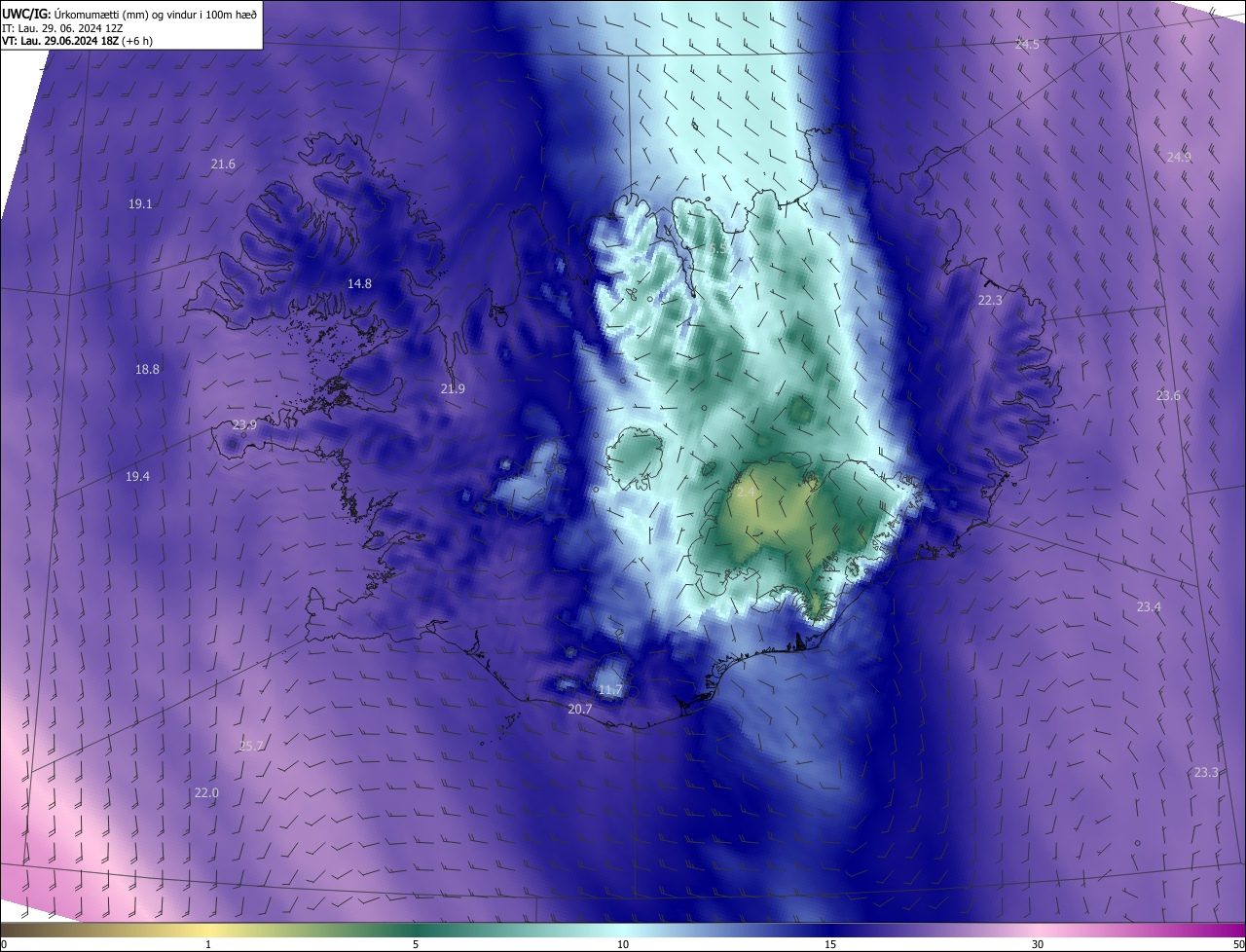The width and height of the screenshot is (1246, 952).
Task: Click the map value 21.9
Action: tap(453, 388)
